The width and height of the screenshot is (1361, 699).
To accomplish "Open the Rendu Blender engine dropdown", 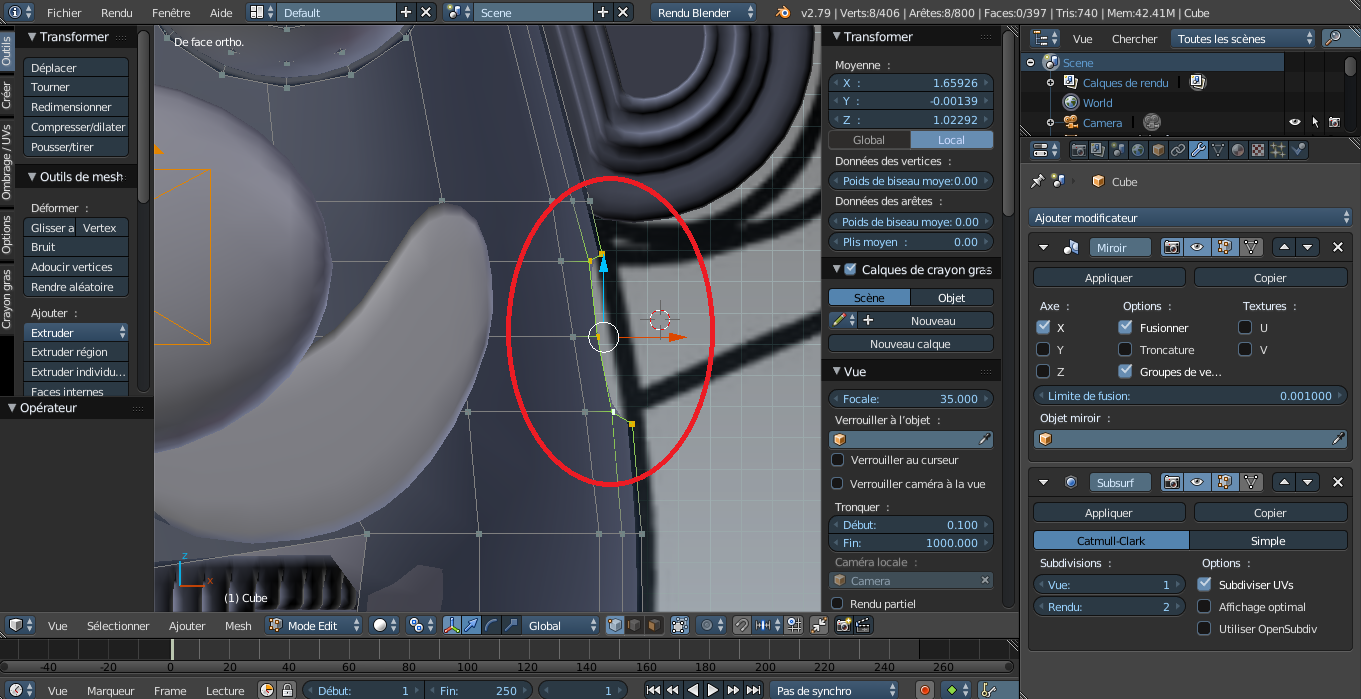I will 706,13.
